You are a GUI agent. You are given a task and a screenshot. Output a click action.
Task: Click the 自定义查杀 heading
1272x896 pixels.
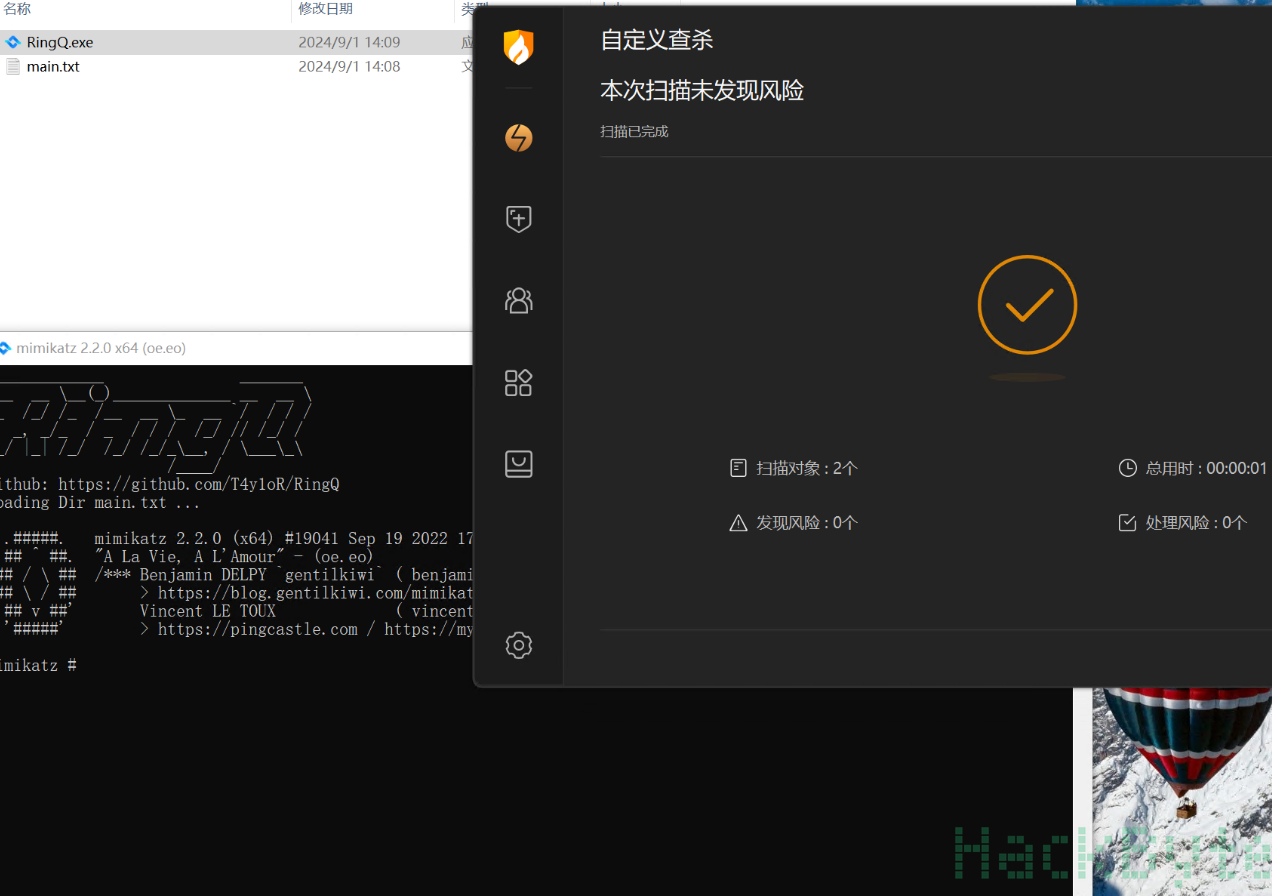tap(657, 40)
